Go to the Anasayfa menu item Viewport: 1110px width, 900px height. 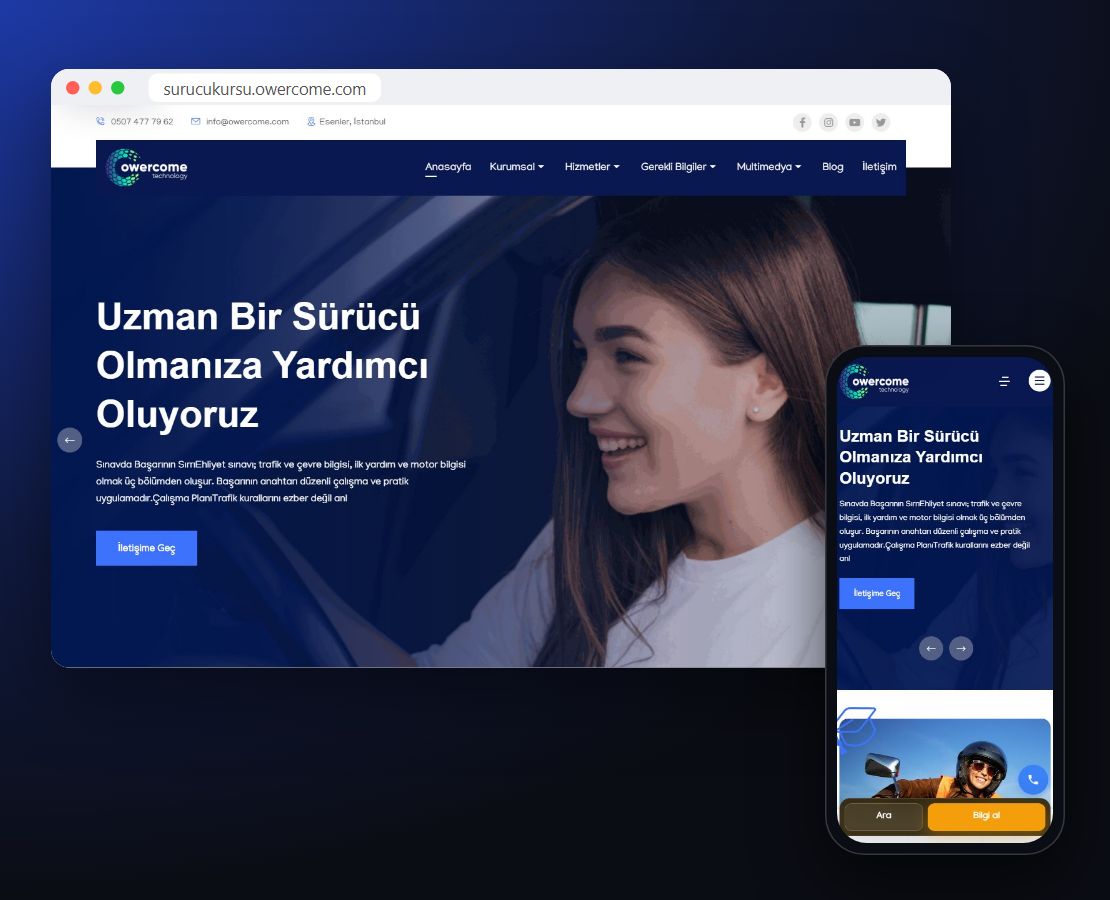448,167
